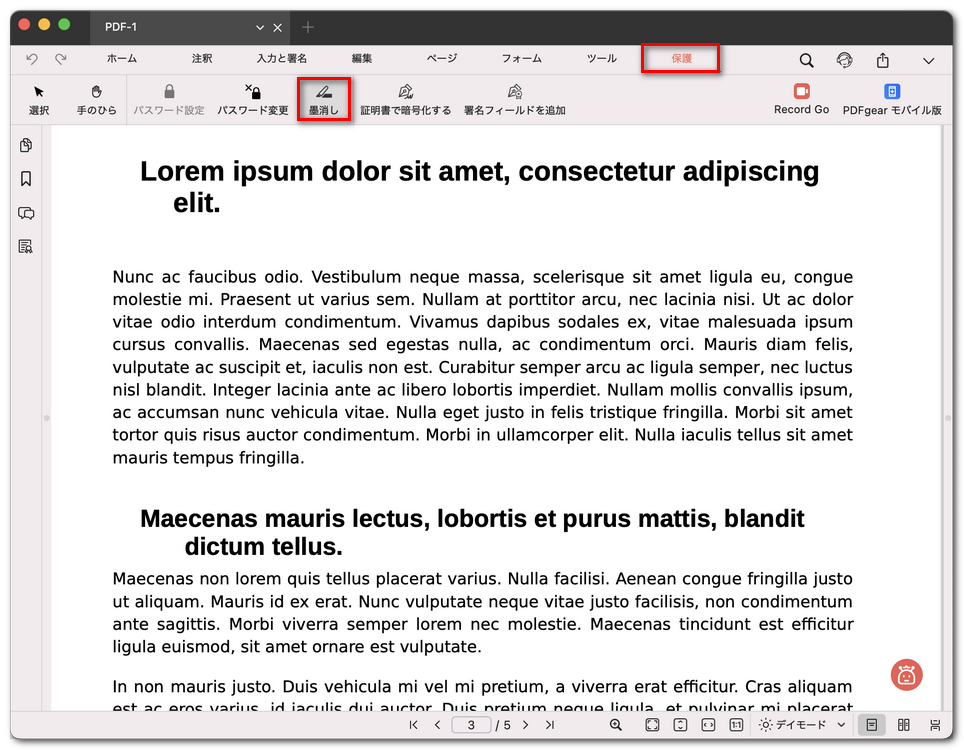Expand the toolbar overflow chevron on the right
The width and height of the screenshot is (964, 750).
(x=930, y=60)
